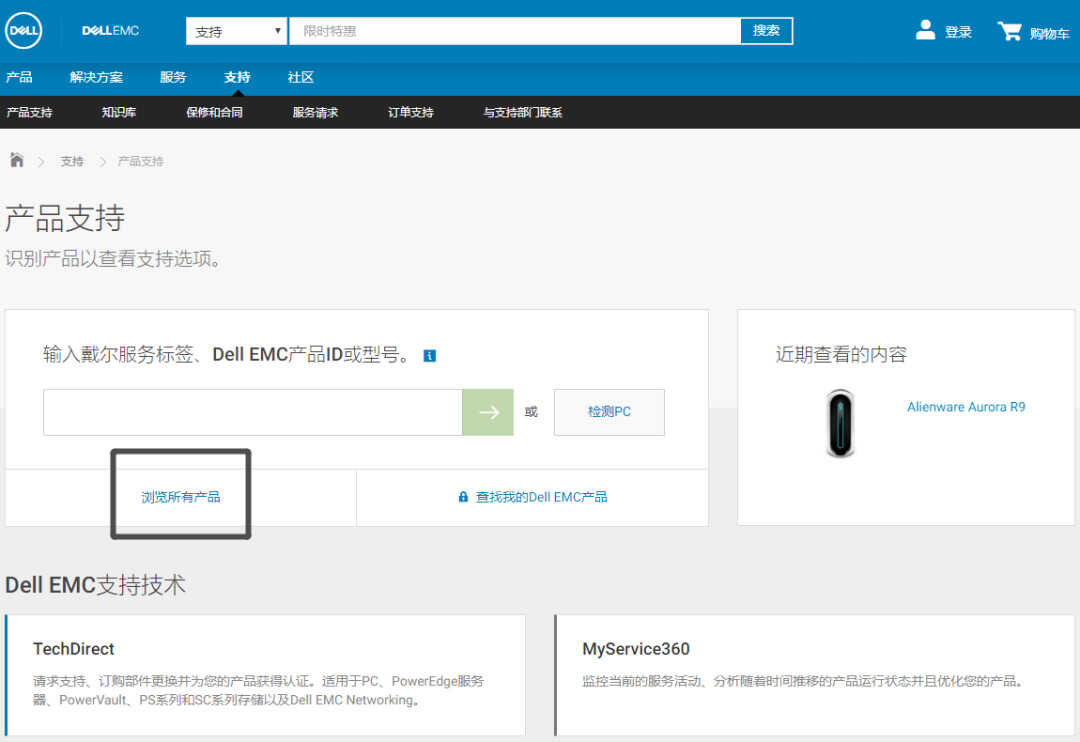The height and width of the screenshot is (742, 1080).
Task: Click the round Dell logo icon
Action: [x=23, y=30]
